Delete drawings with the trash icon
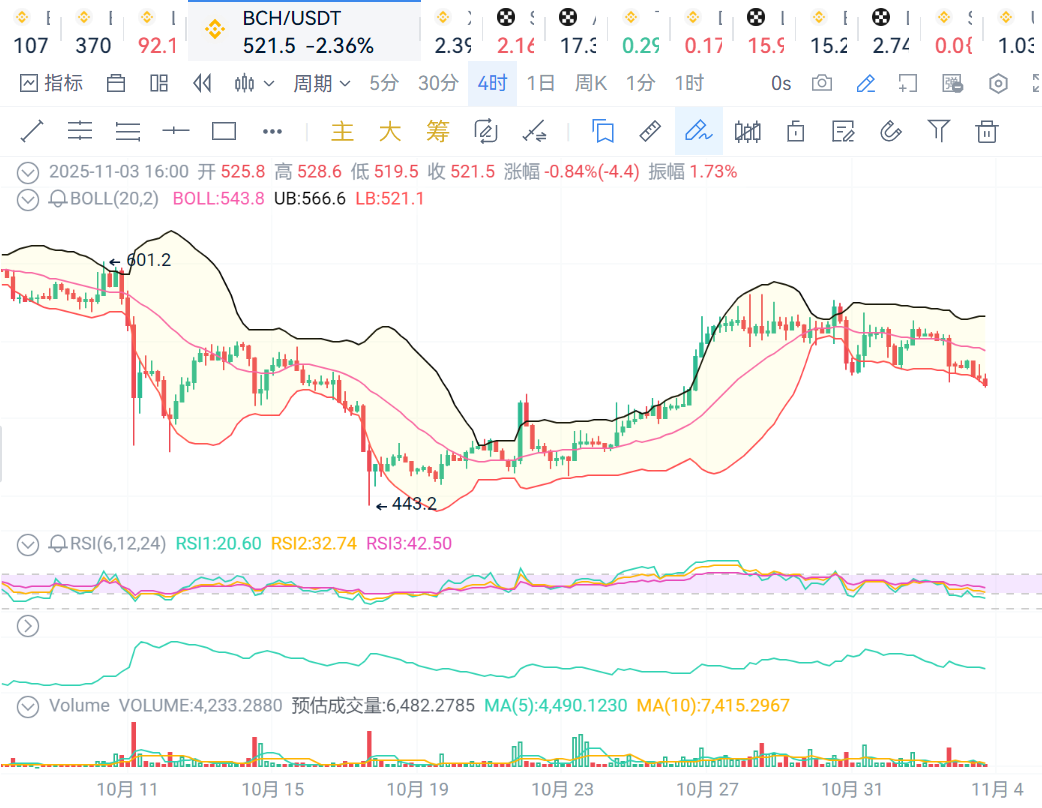1042x808 pixels. pos(987,131)
